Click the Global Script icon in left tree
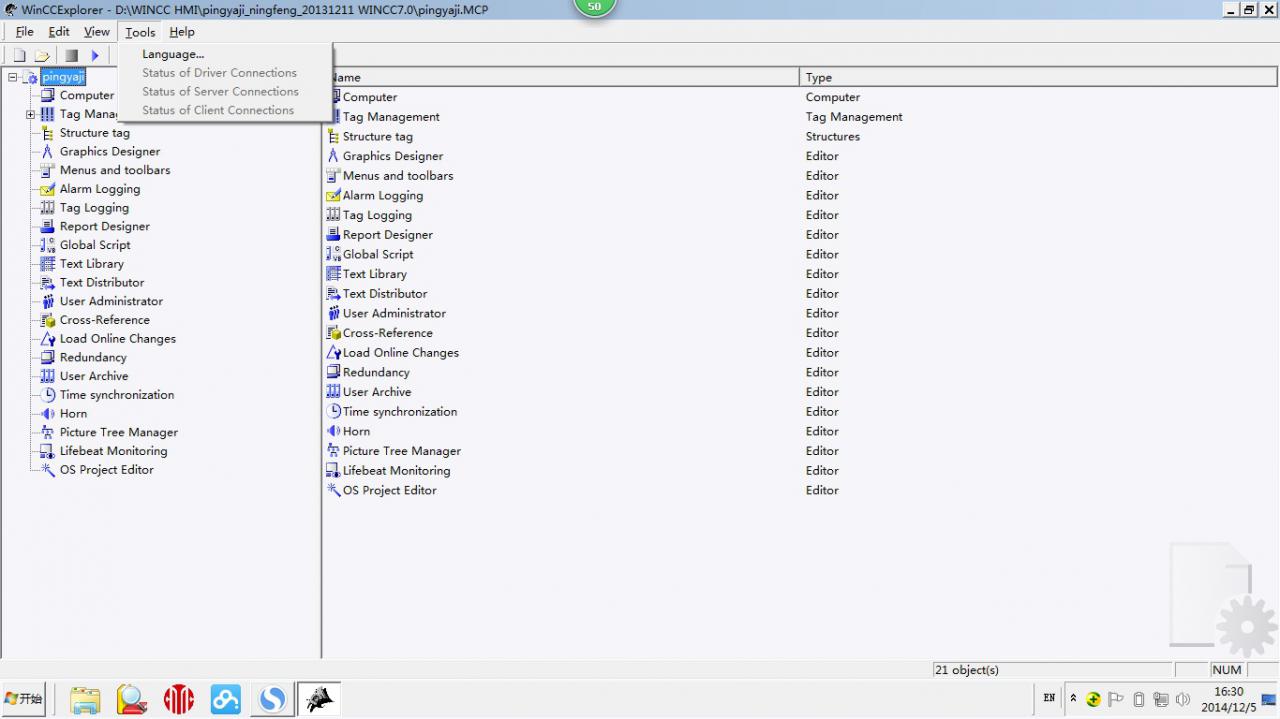Image resolution: width=1280 pixels, height=719 pixels. coord(47,245)
